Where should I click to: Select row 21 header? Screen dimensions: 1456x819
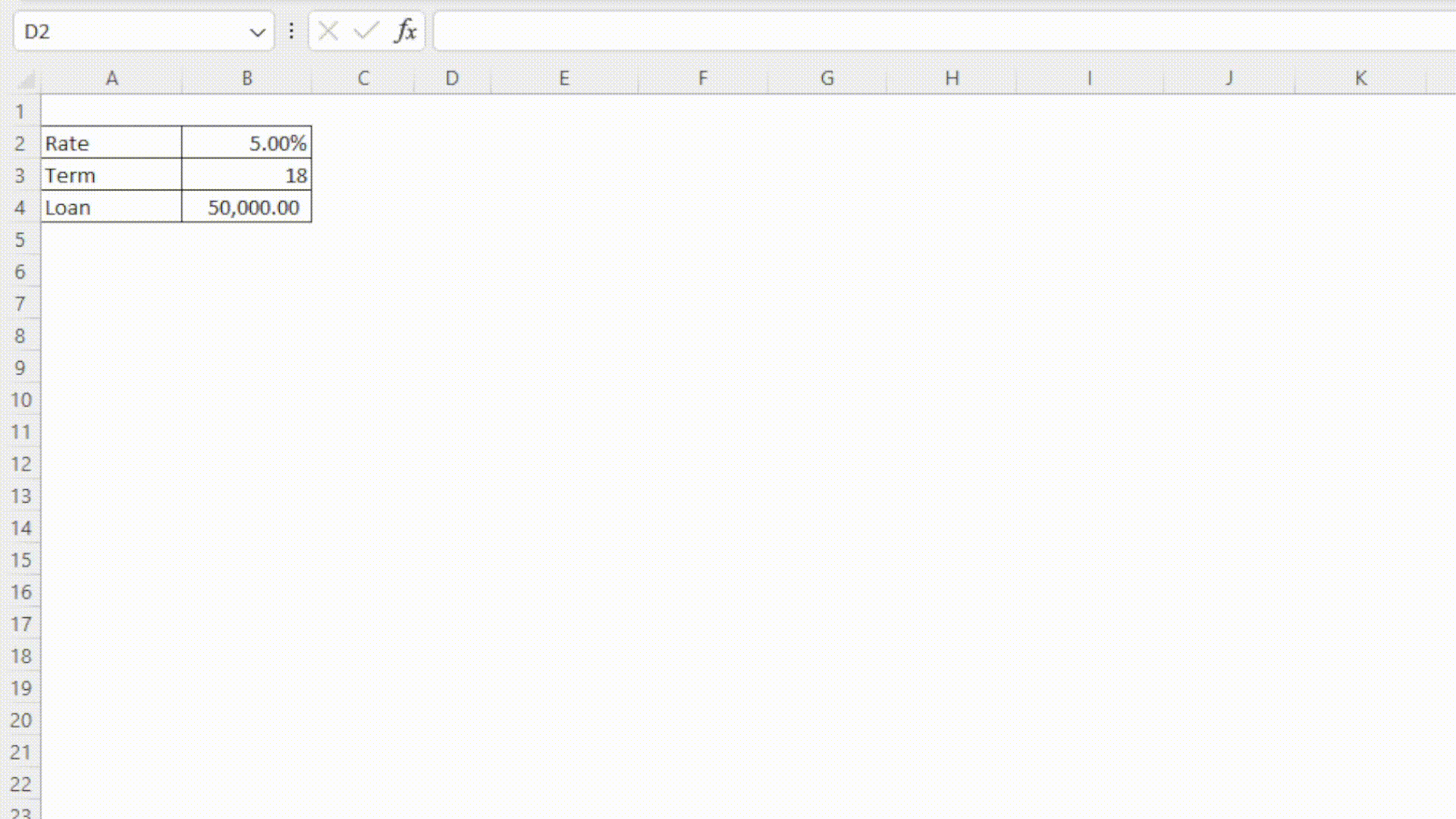pos(20,752)
